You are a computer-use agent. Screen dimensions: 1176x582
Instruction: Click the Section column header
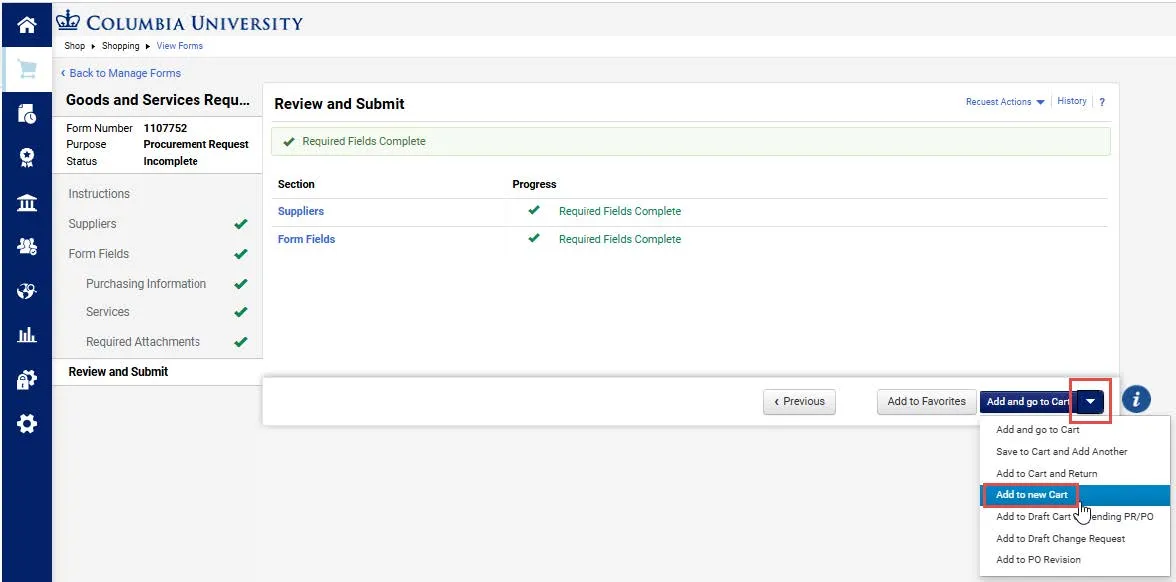point(296,184)
